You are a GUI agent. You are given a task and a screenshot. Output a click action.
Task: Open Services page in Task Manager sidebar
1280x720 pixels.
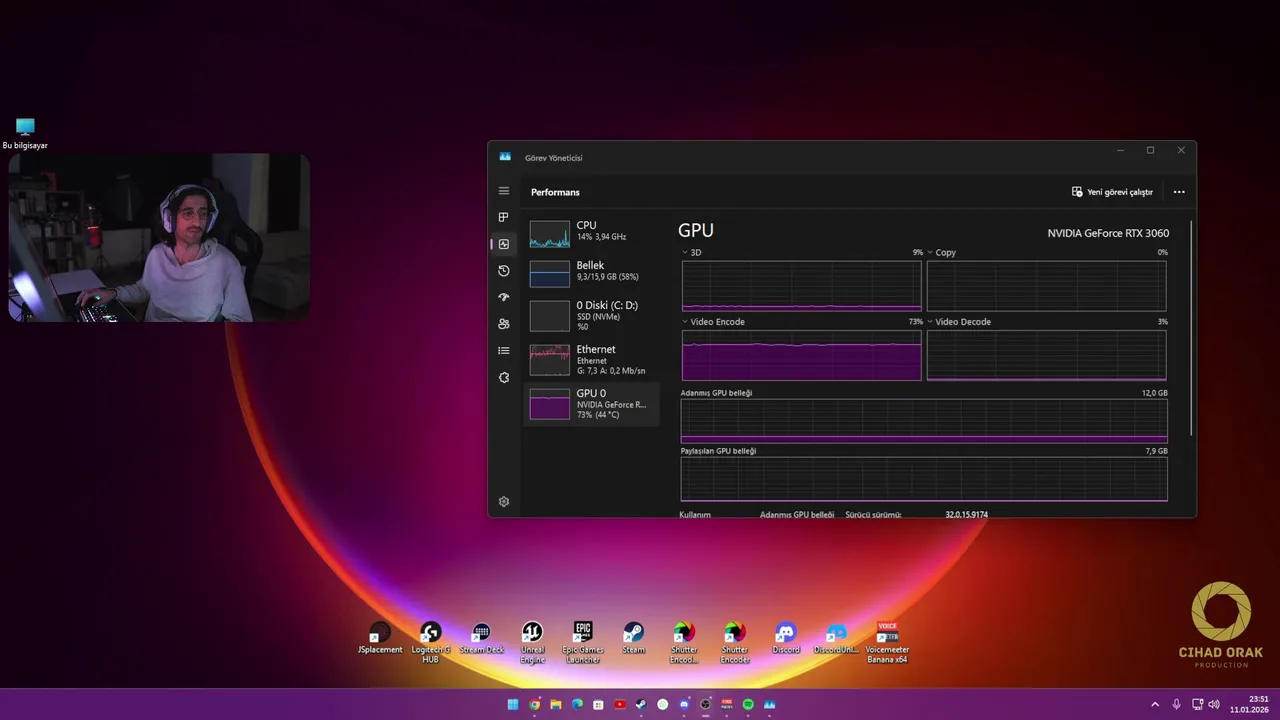click(x=504, y=377)
